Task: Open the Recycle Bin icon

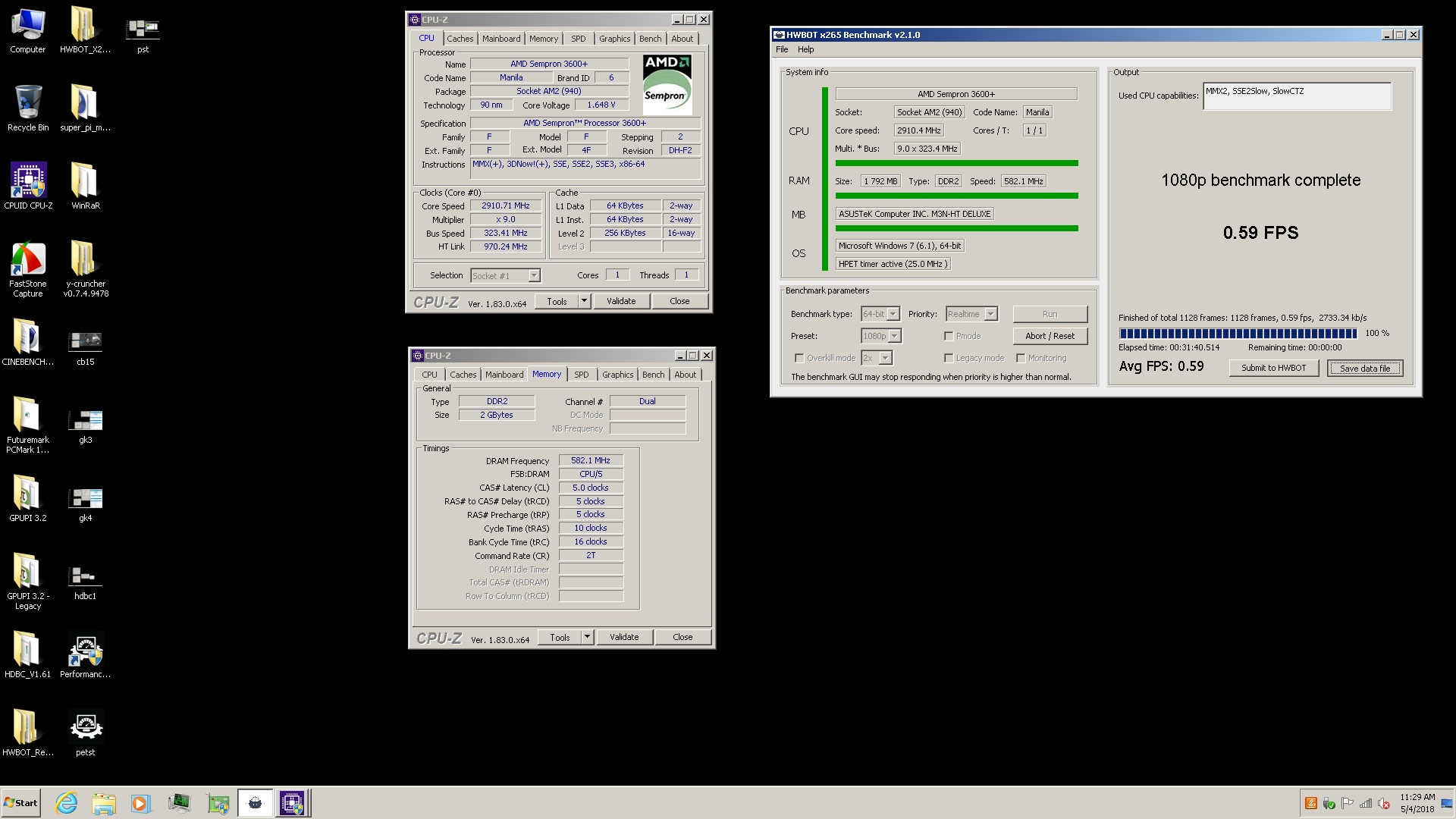Action: coord(28,108)
